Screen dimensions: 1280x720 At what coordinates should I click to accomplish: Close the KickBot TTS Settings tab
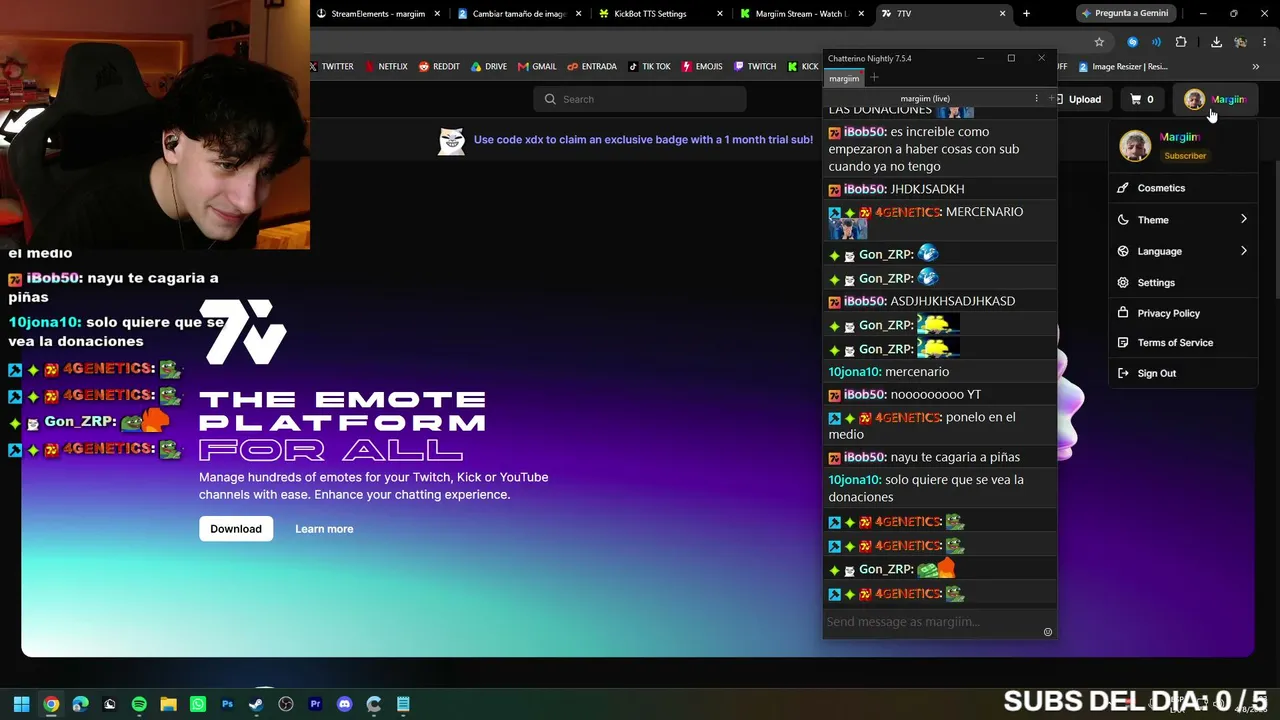(720, 14)
